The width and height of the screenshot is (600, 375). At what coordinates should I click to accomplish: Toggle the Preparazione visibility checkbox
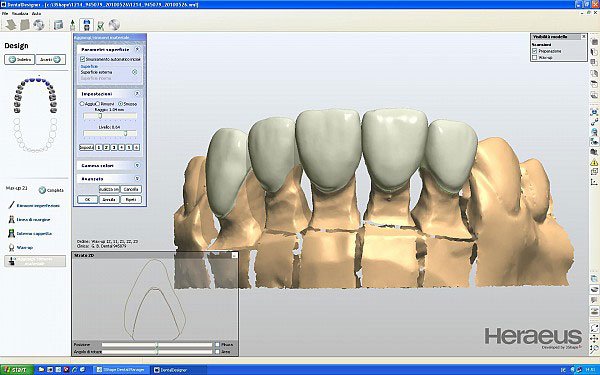pos(535,51)
